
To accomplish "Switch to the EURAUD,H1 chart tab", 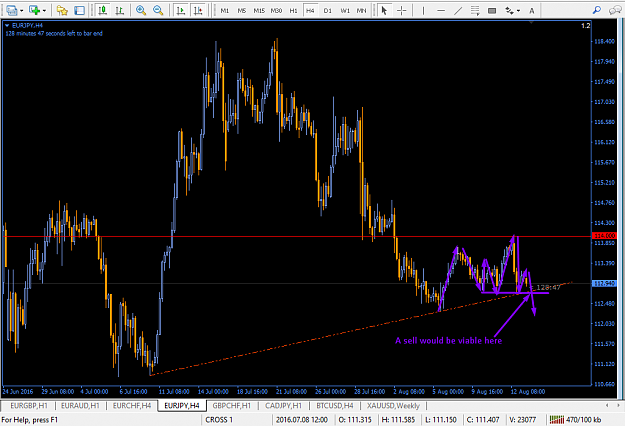I will coord(80,406).
